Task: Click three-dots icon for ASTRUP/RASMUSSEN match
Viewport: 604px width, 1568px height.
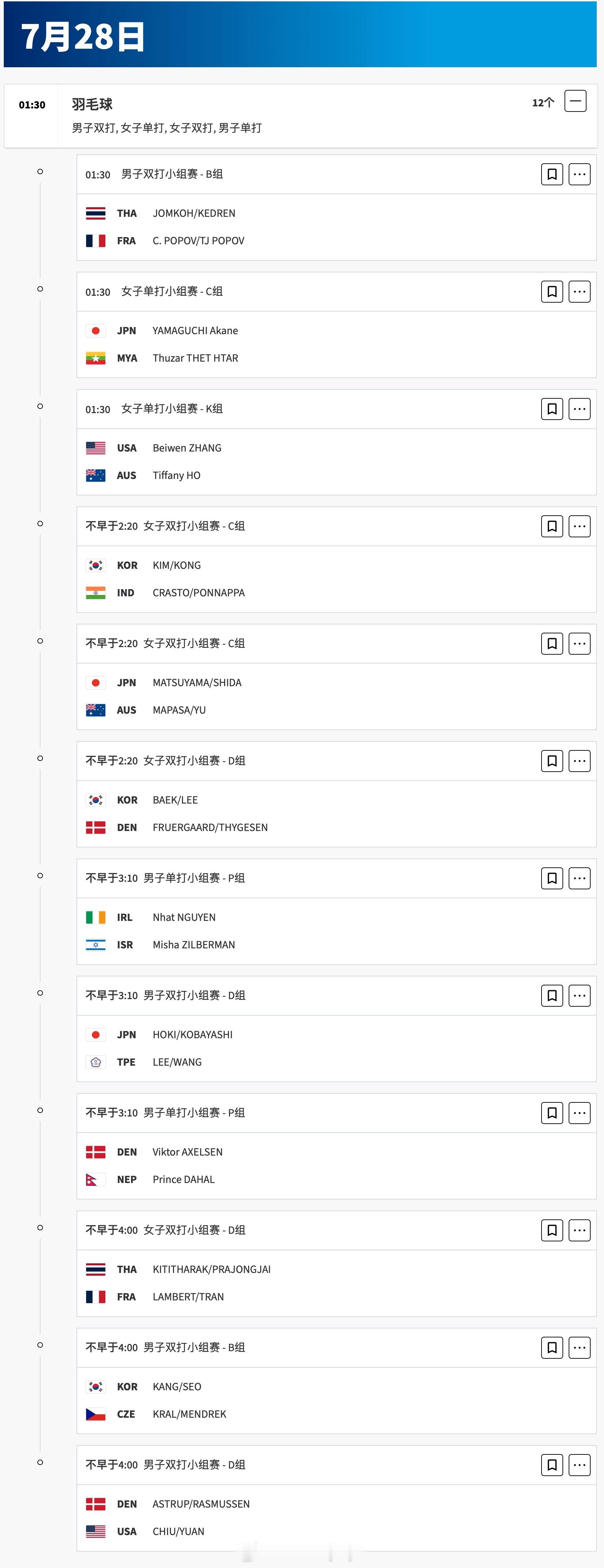Action: pos(579,1465)
